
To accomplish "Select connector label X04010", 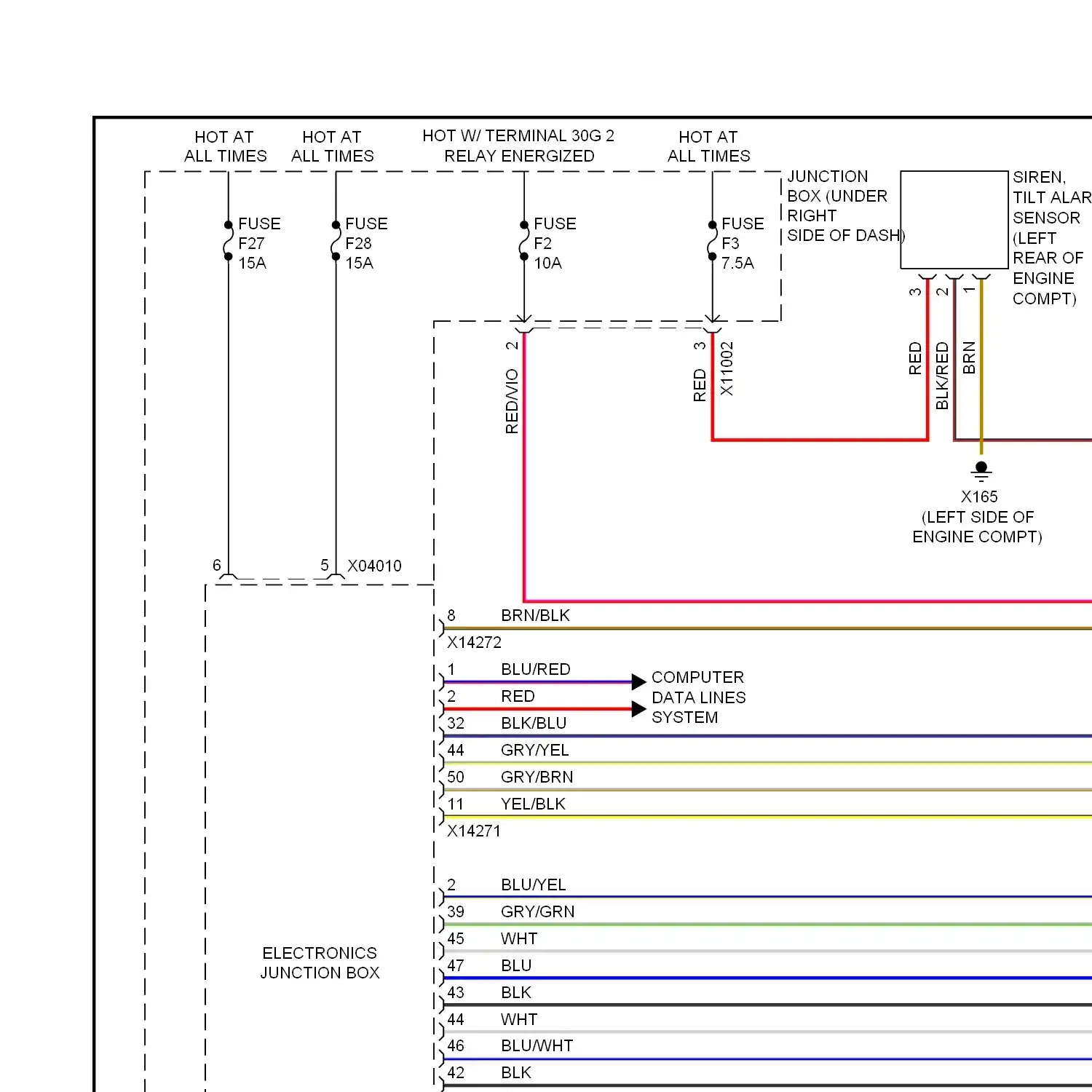I will click(x=374, y=566).
